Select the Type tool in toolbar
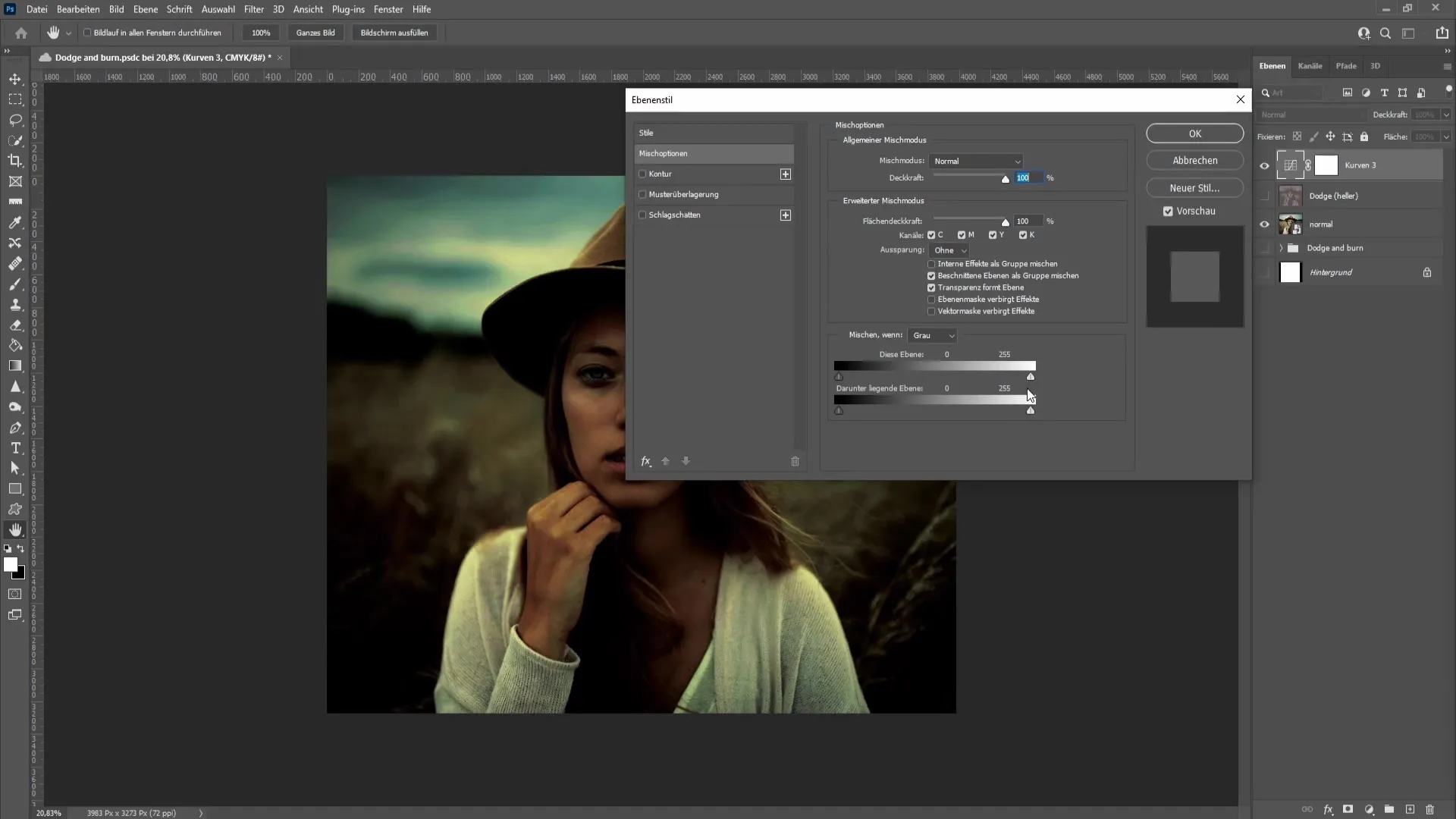The height and width of the screenshot is (819, 1456). (15, 447)
